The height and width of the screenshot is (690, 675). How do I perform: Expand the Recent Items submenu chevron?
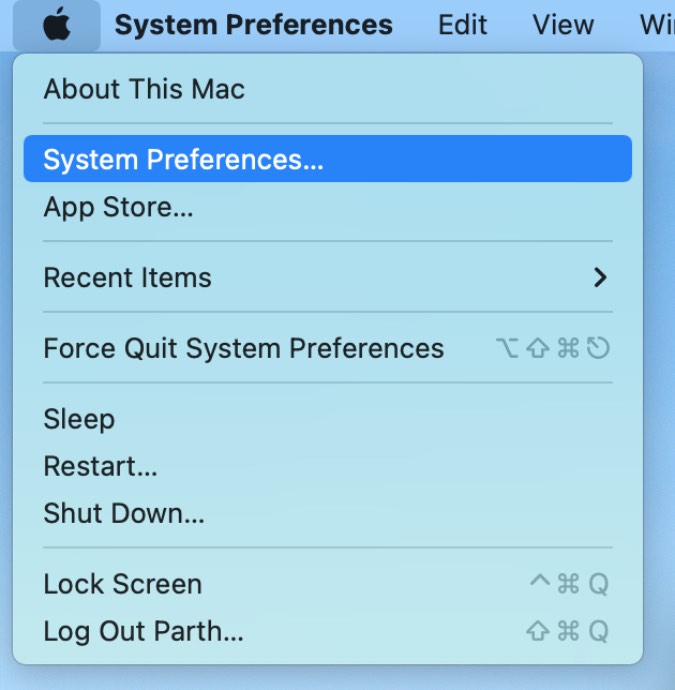click(x=600, y=277)
